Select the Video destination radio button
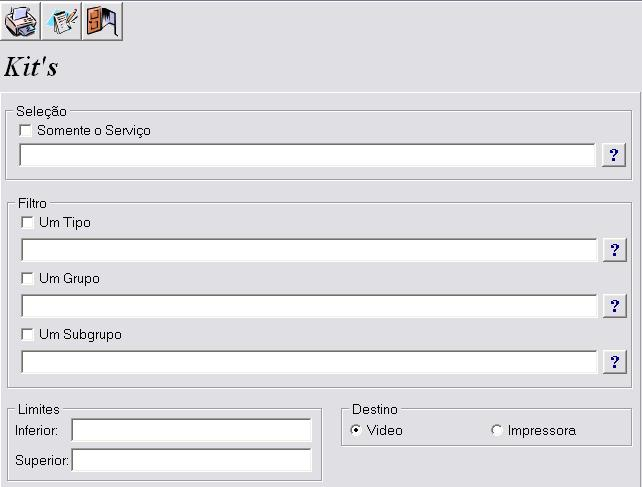Viewport: 642px width, 487px height. [356, 431]
